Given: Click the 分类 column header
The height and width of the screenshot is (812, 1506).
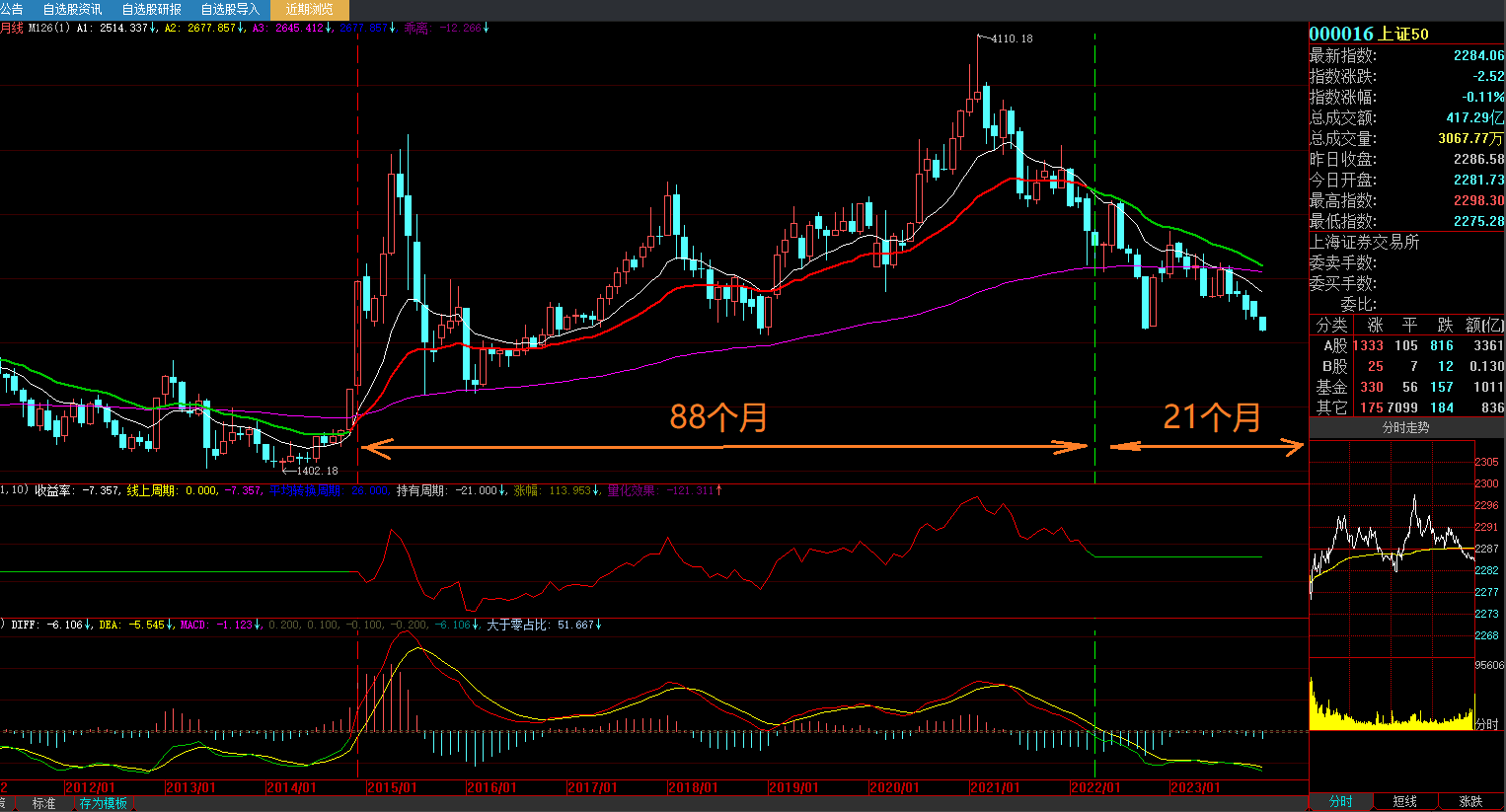Looking at the screenshot, I should tap(1331, 325).
